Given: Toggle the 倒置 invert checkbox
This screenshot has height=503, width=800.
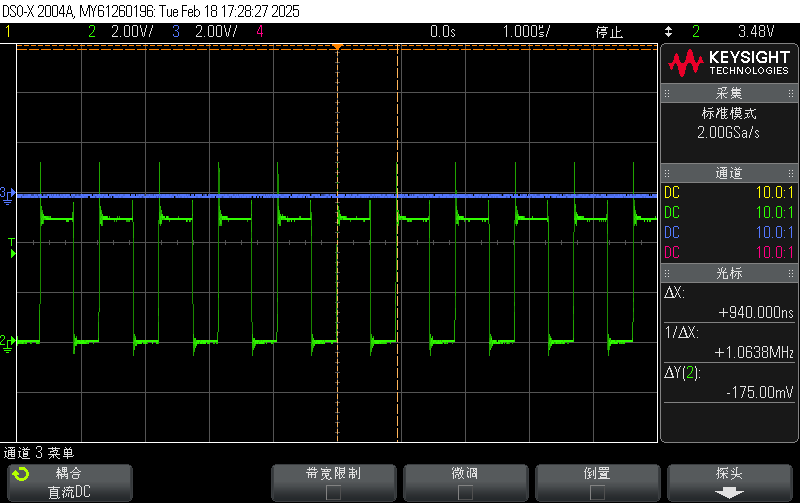Looking at the screenshot, I should (x=597, y=492).
